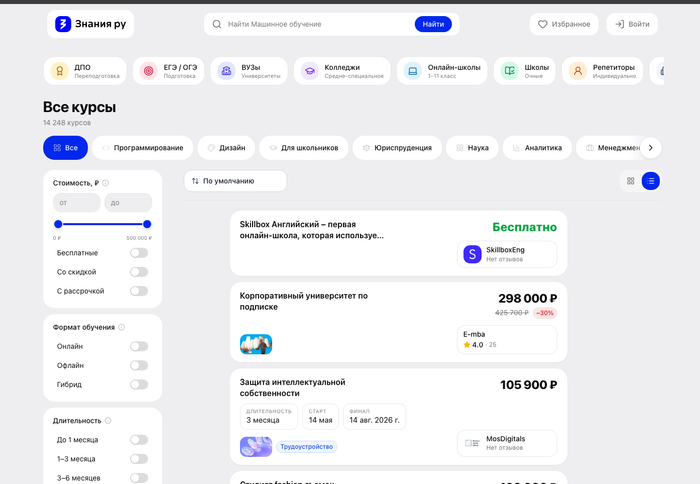Viewport: 700px width, 484px height.
Task: Open the По умолчанию sorting dropdown
Action: click(235, 181)
